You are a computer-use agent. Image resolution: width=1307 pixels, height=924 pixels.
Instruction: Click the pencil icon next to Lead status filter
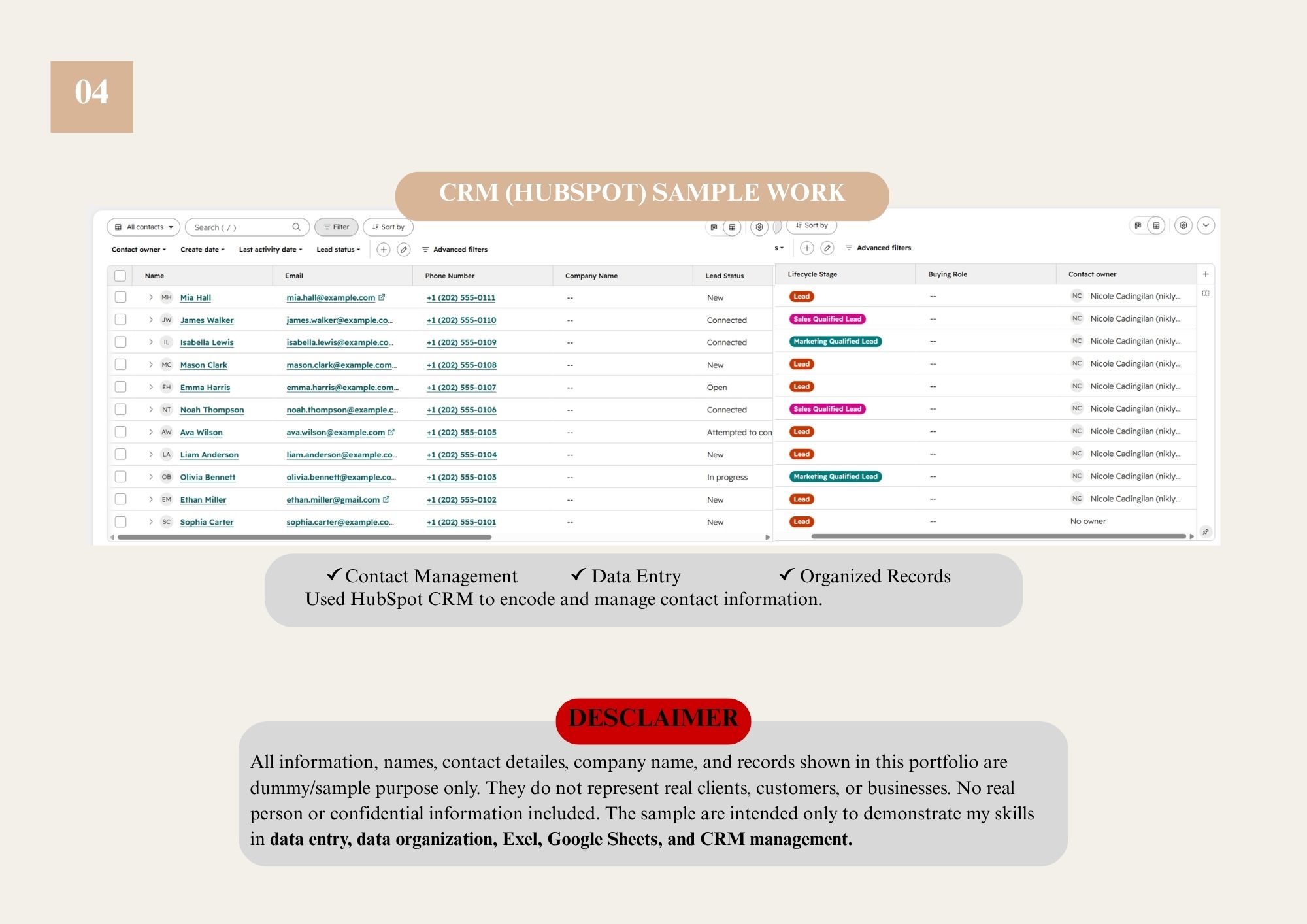tap(404, 250)
